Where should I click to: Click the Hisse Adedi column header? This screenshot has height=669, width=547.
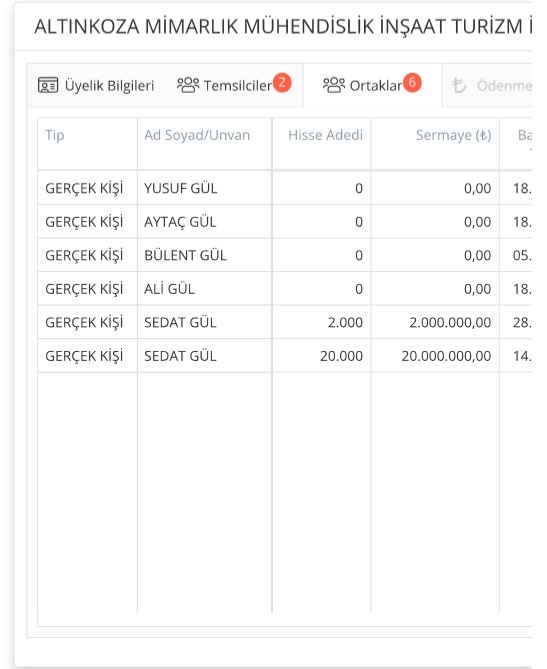(325, 135)
